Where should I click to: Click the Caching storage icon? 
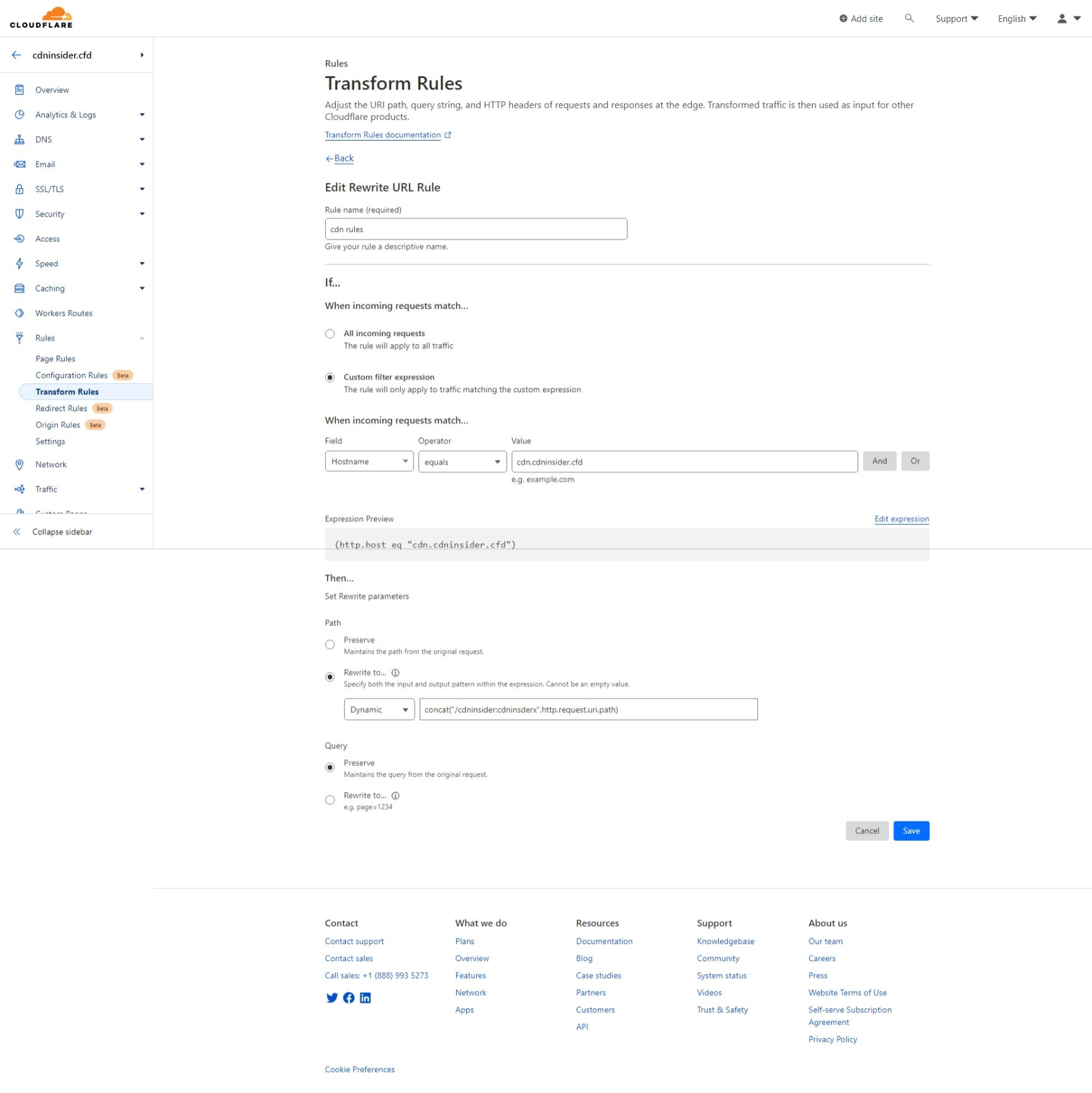20,288
